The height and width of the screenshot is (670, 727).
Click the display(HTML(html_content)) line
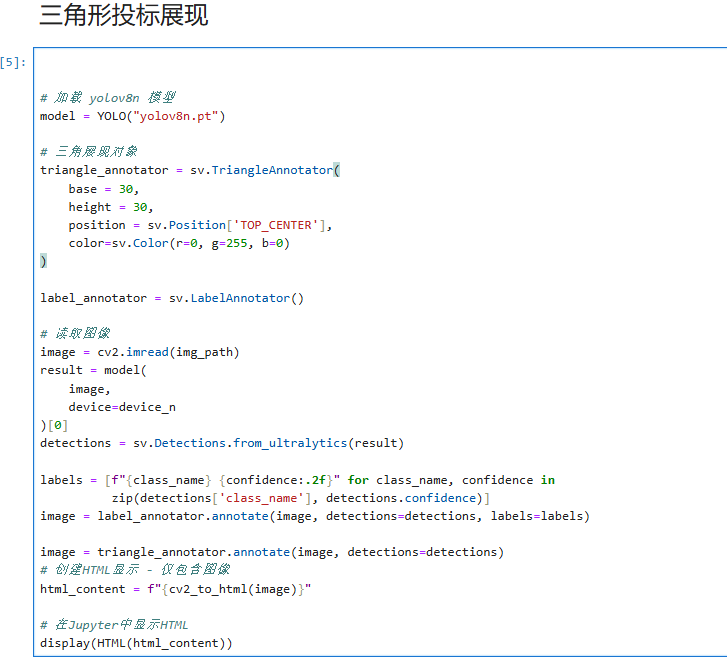click(x=136, y=643)
